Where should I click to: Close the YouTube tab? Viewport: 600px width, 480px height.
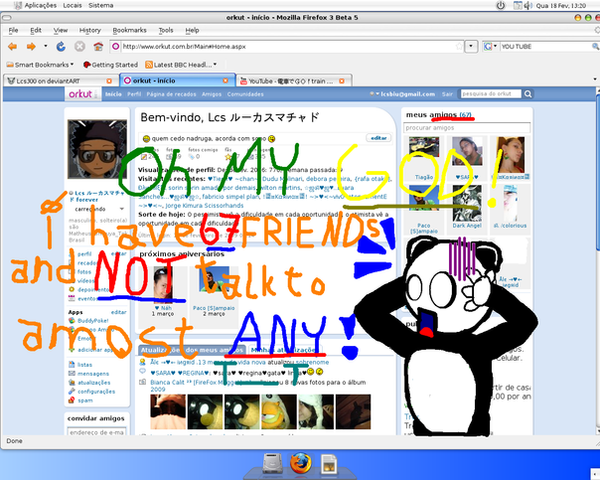[x=342, y=81]
